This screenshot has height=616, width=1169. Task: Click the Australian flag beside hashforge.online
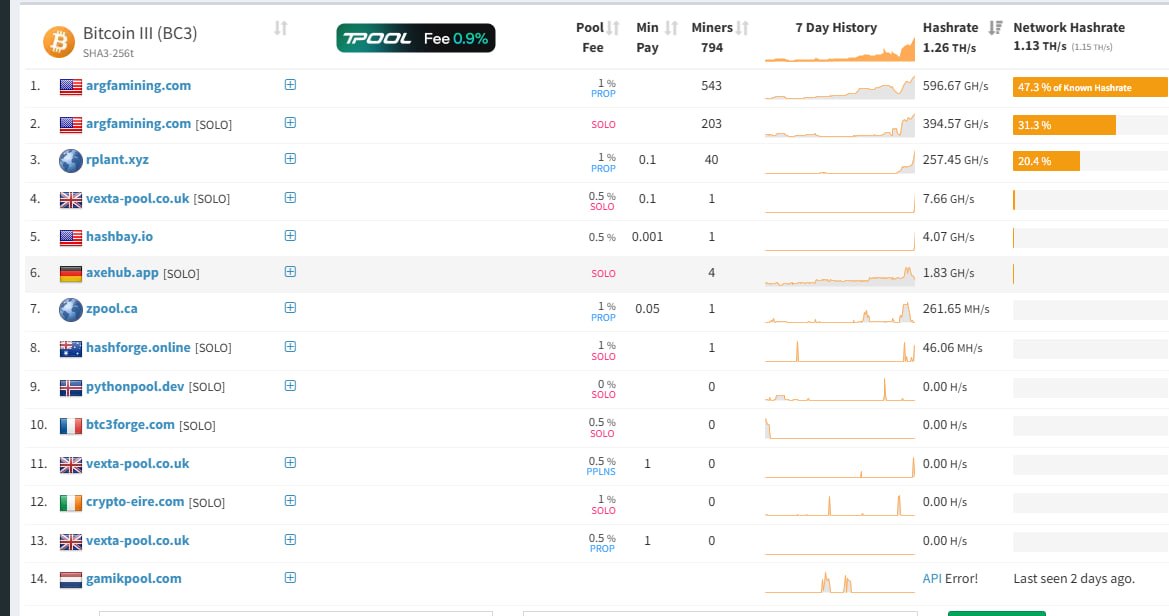(71, 348)
